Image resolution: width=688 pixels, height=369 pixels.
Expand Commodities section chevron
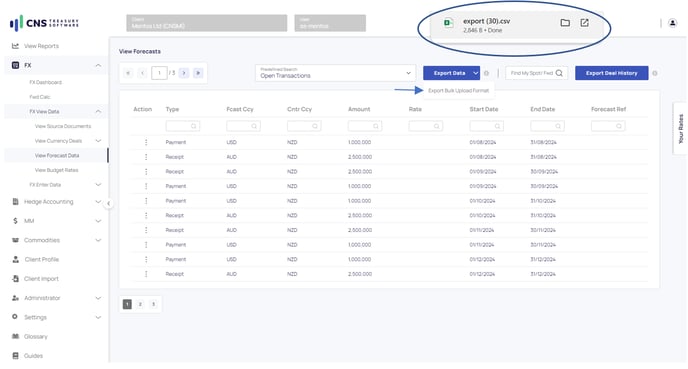98,240
